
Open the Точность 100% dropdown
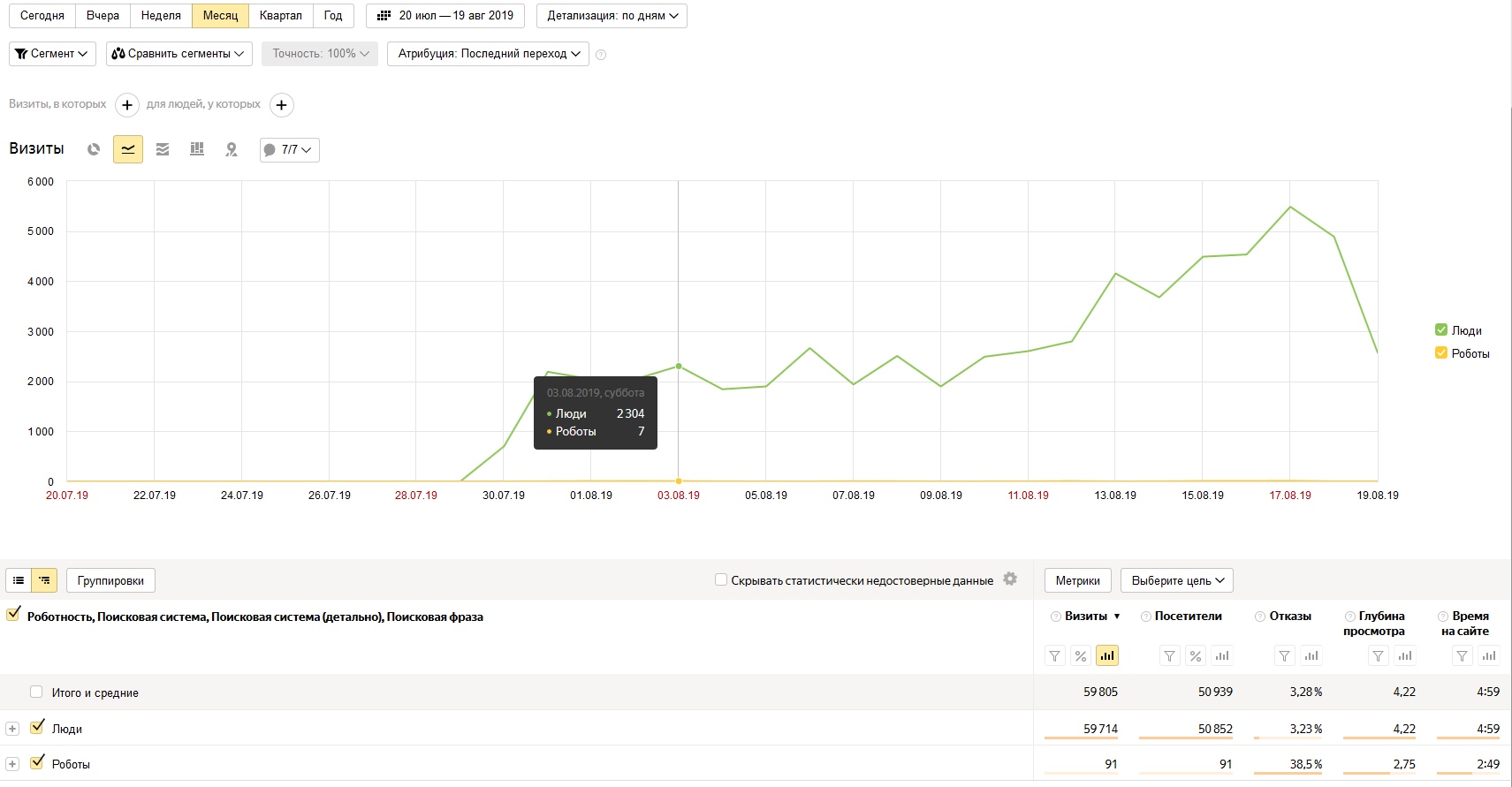click(320, 54)
